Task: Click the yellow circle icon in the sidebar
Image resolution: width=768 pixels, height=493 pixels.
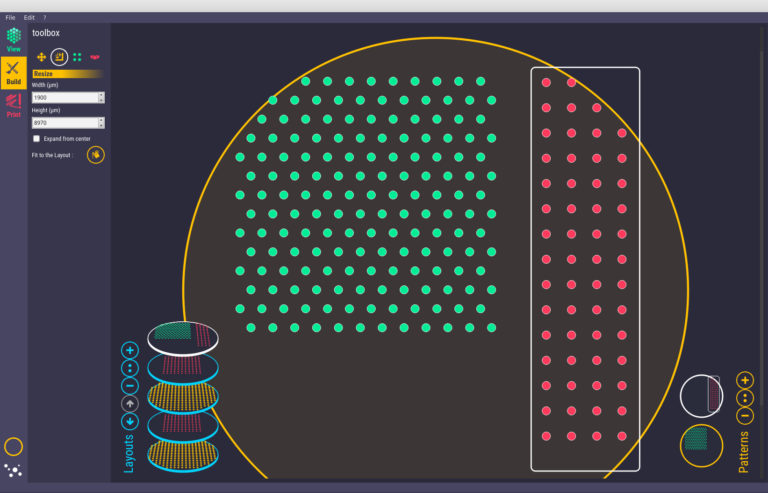Action: click(x=13, y=446)
